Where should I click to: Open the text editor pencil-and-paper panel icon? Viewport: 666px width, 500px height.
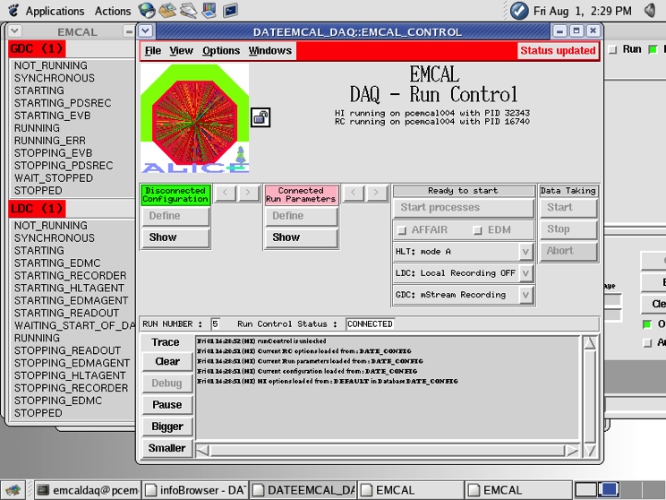pos(188,10)
